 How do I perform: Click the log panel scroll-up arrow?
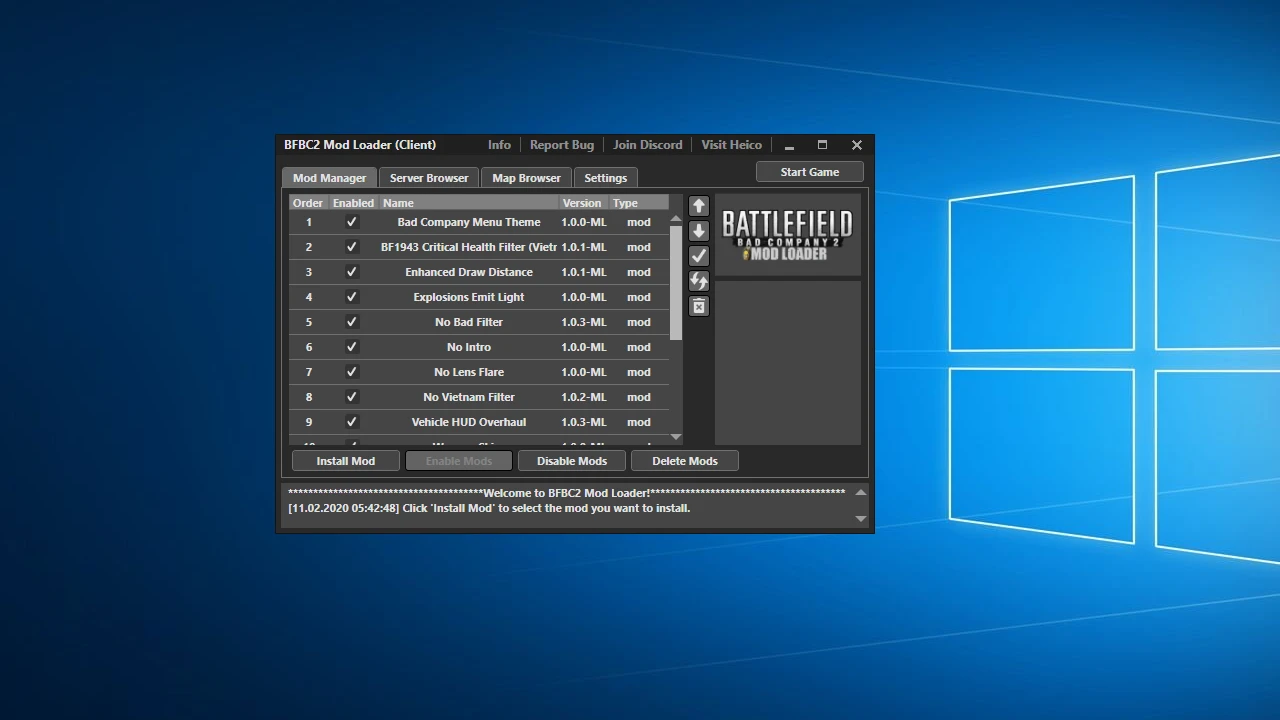(861, 493)
